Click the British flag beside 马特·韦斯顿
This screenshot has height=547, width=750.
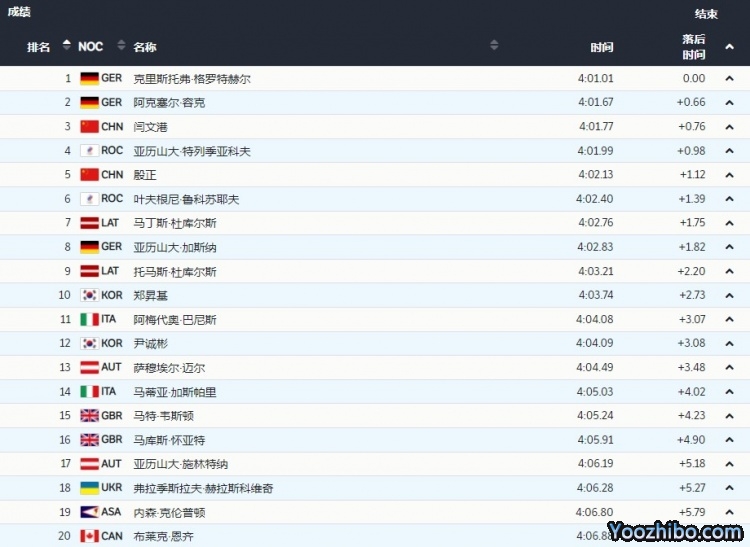click(x=89, y=416)
